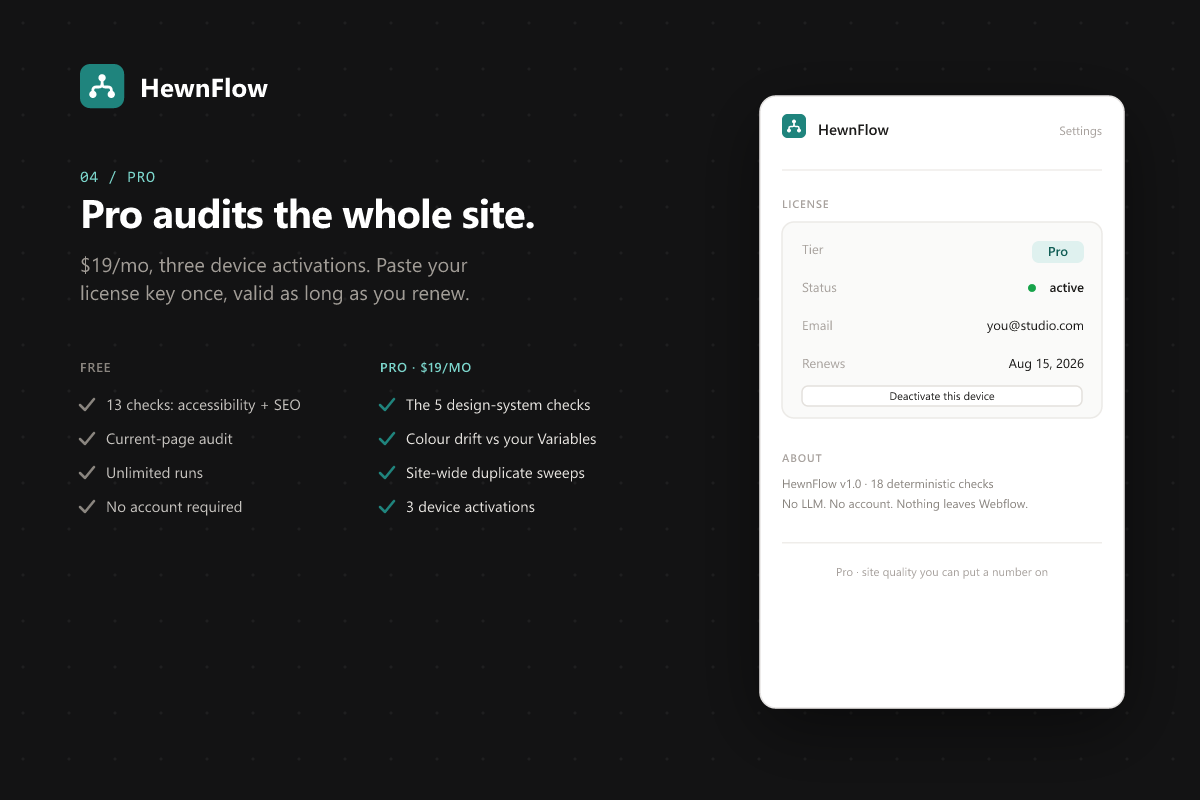Click the 'No account required' text
1200x800 pixels.
pyautogui.click(x=174, y=507)
